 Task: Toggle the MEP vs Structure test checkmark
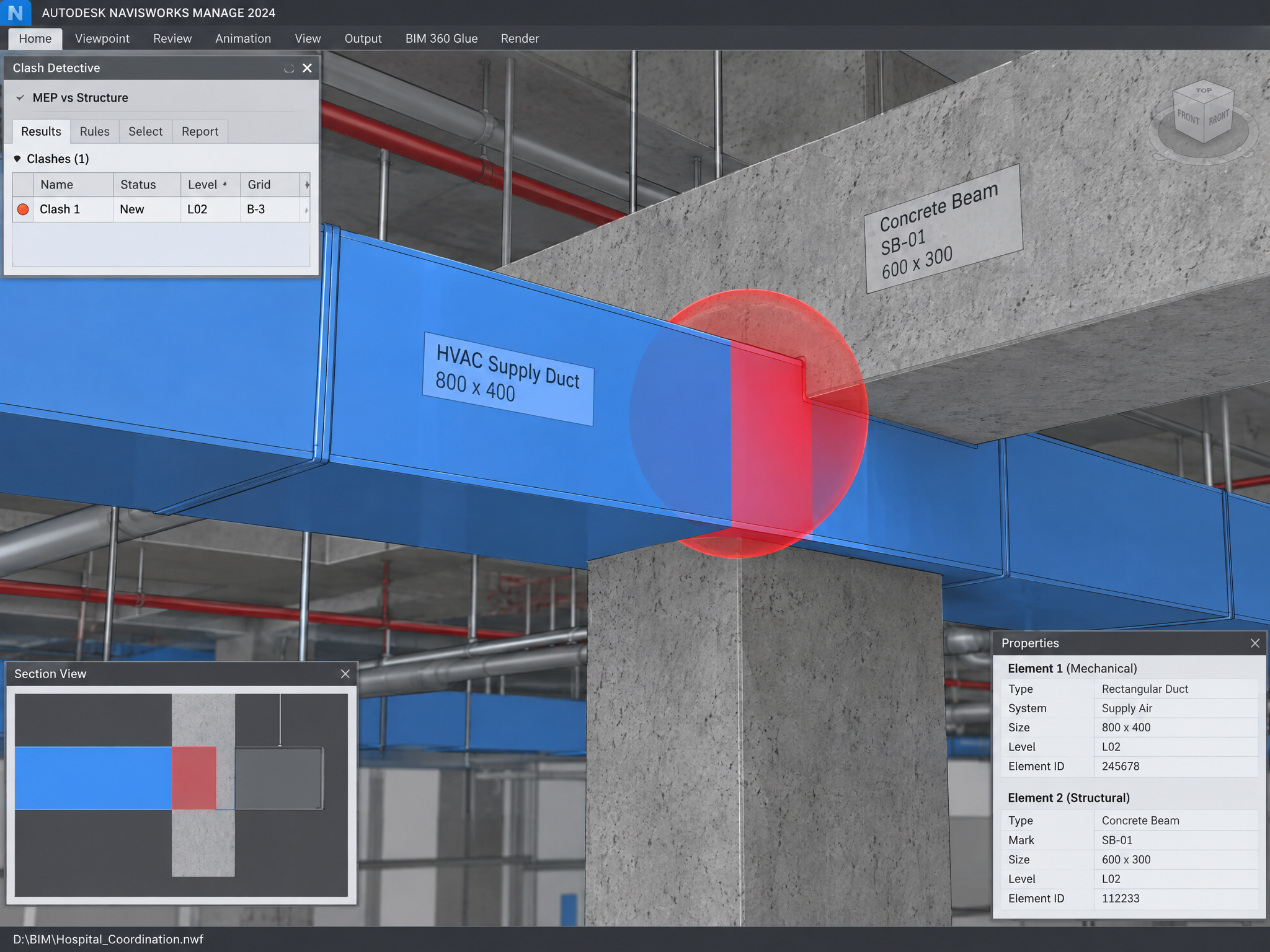coord(20,98)
